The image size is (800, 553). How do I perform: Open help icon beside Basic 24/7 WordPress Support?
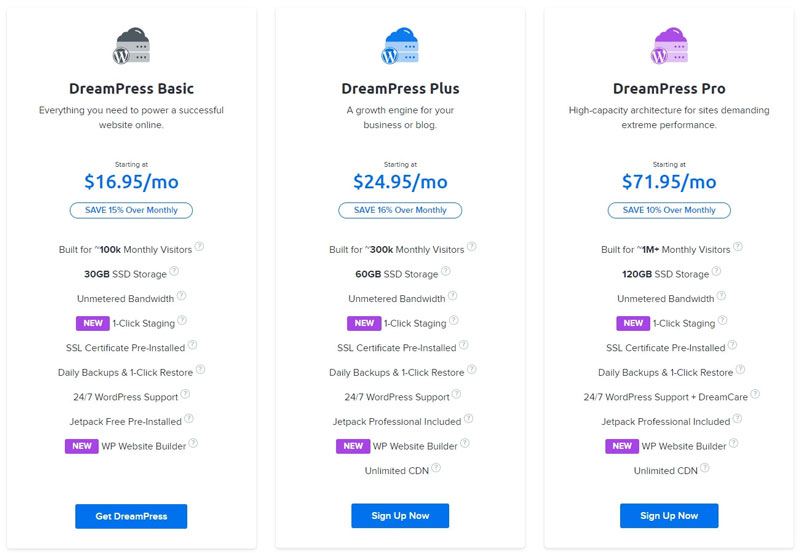pyautogui.click(x=185, y=394)
